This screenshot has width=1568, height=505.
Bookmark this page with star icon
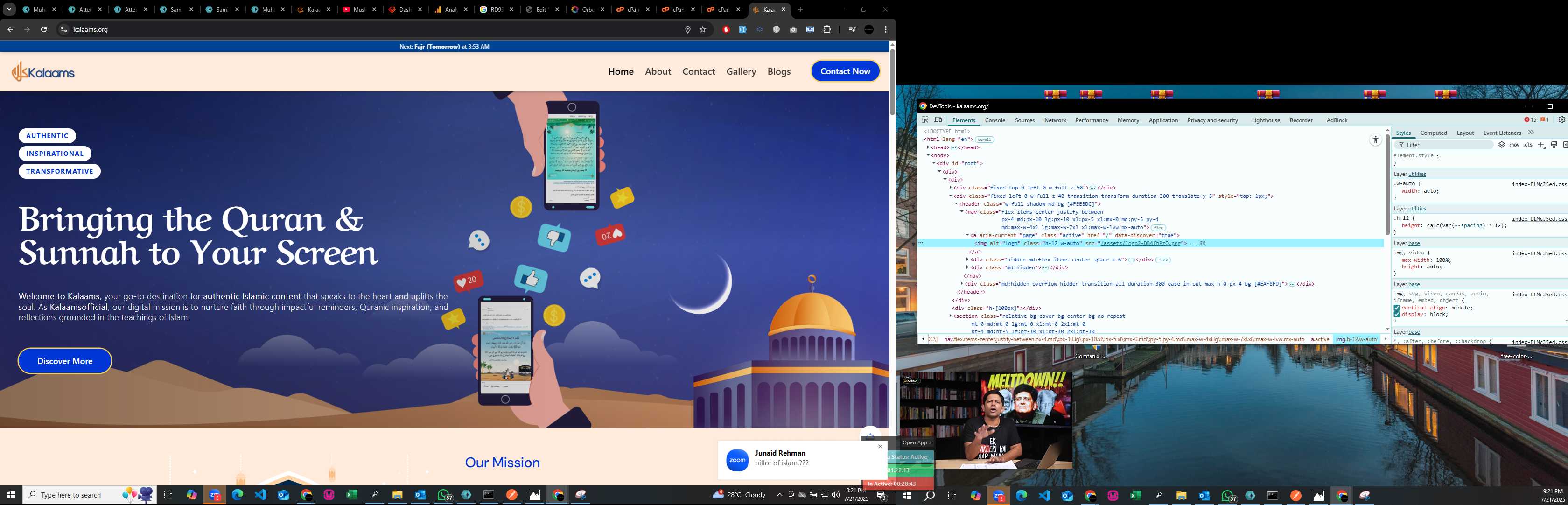tap(703, 29)
